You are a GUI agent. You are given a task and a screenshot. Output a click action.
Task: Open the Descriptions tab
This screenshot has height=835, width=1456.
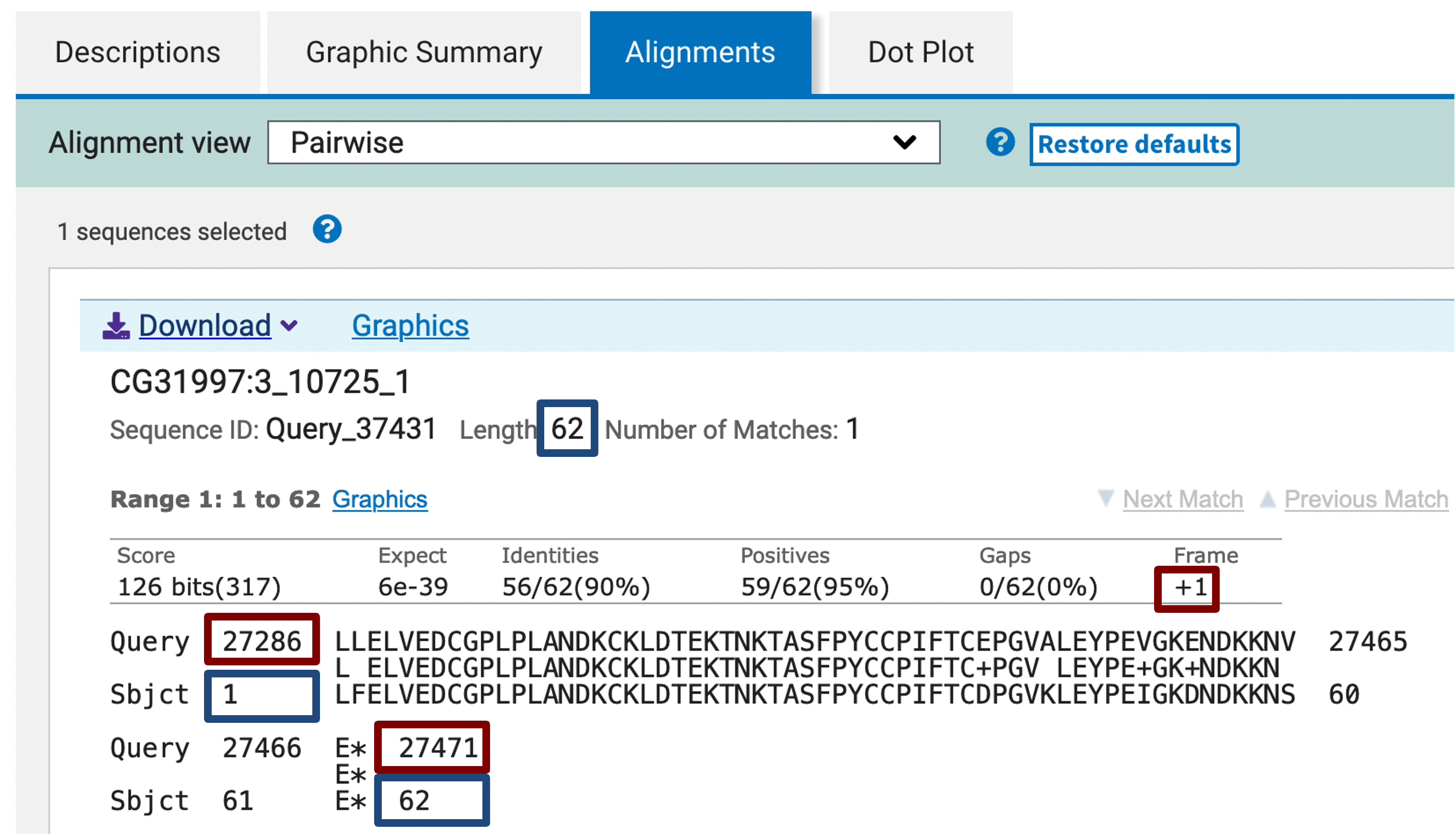(138, 52)
